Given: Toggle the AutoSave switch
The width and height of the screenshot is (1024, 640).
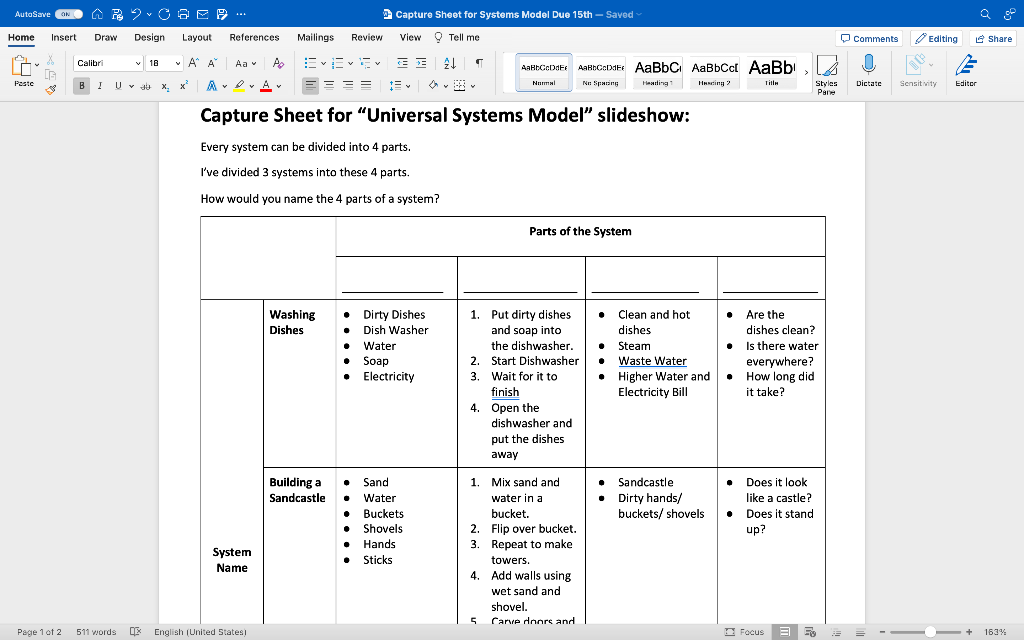Looking at the screenshot, I should tap(69, 14).
